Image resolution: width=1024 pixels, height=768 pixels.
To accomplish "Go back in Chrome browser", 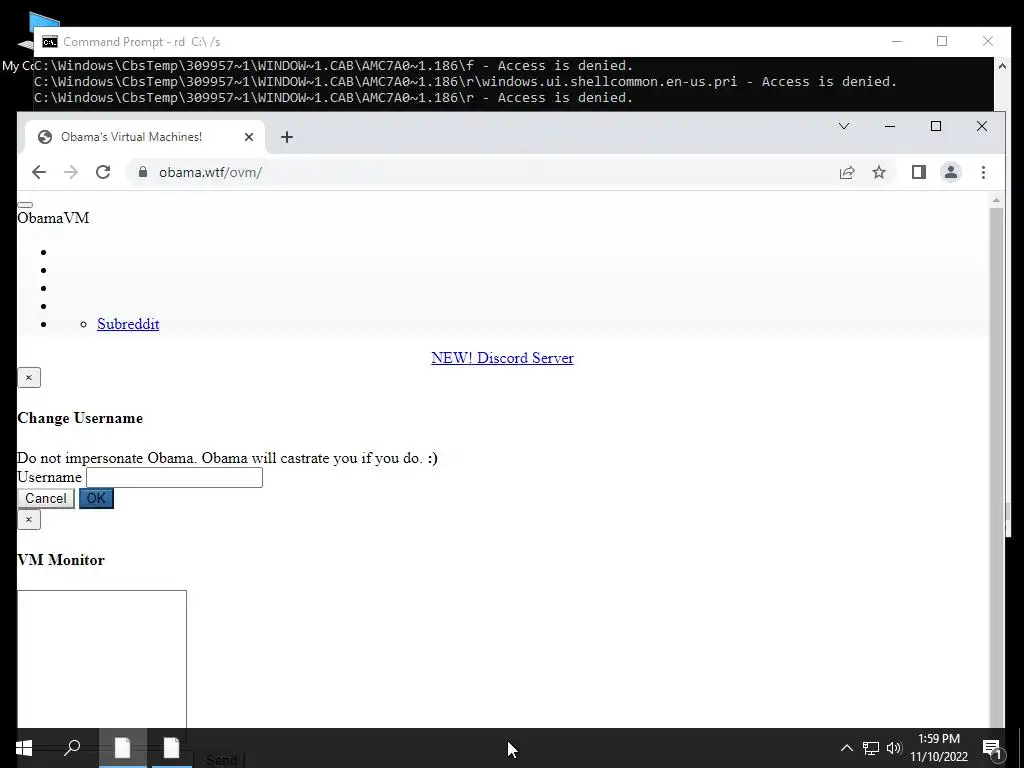I will (39, 172).
